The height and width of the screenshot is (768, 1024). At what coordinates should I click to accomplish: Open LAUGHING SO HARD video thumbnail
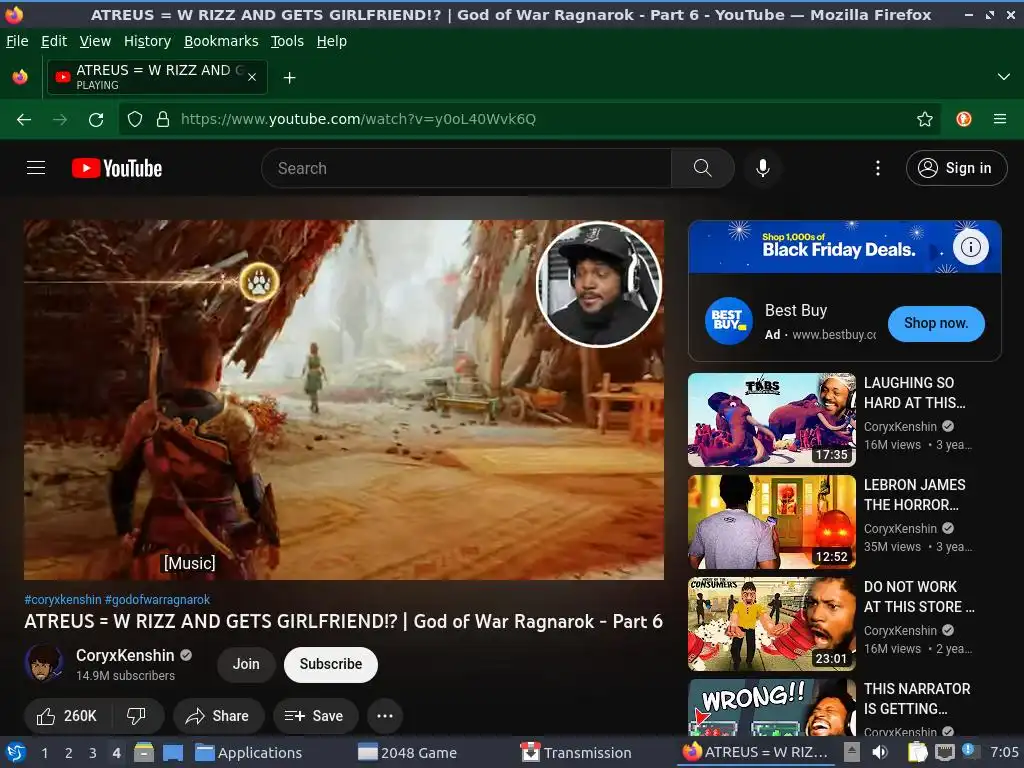pos(771,419)
